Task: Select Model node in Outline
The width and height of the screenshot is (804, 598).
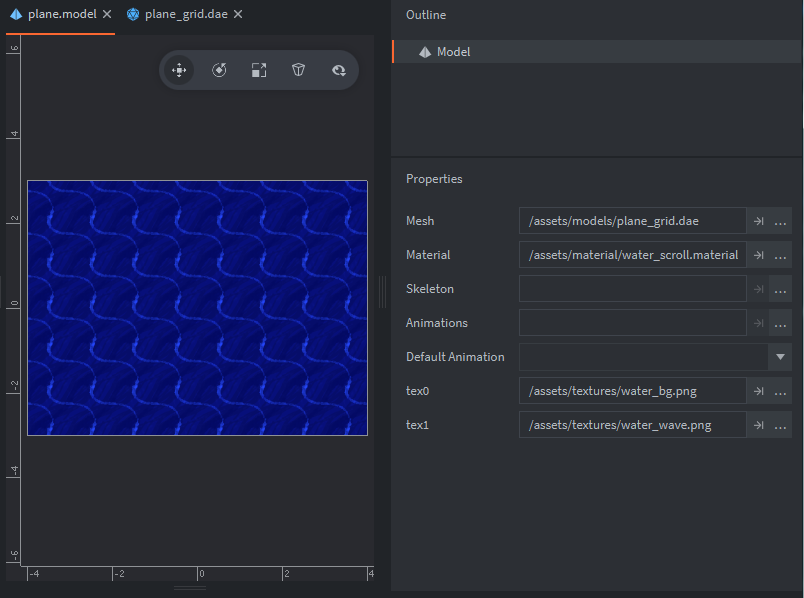Action: [453, 52]
